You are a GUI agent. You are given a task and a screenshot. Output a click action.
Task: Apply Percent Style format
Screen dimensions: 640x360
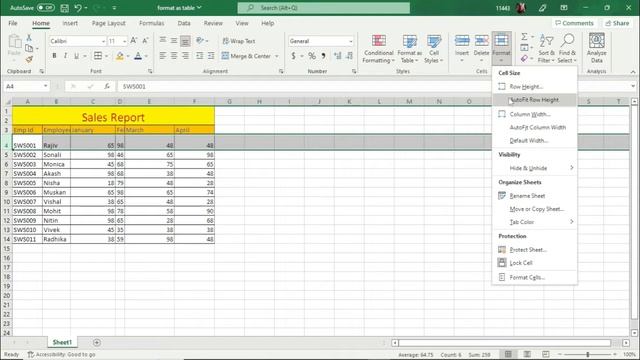pyautogui.click(x=312, y=56)
